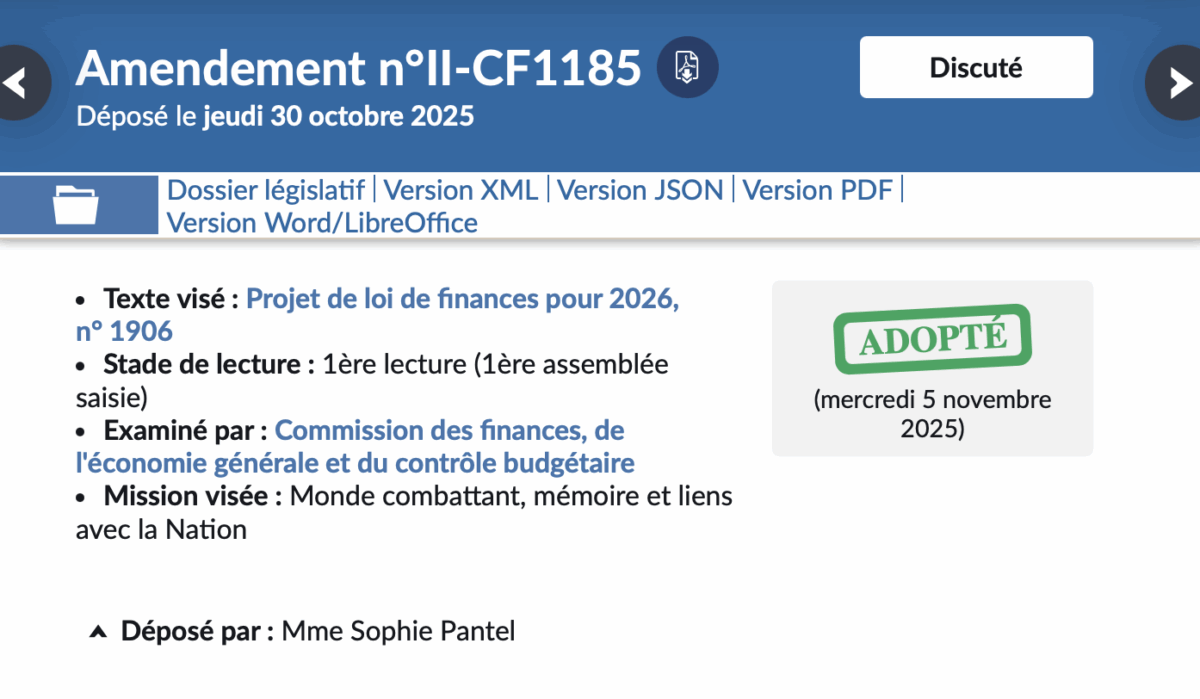1200x699 pixels.
Task: Click the green ADOPTÉ stamp
Action: 931,338
